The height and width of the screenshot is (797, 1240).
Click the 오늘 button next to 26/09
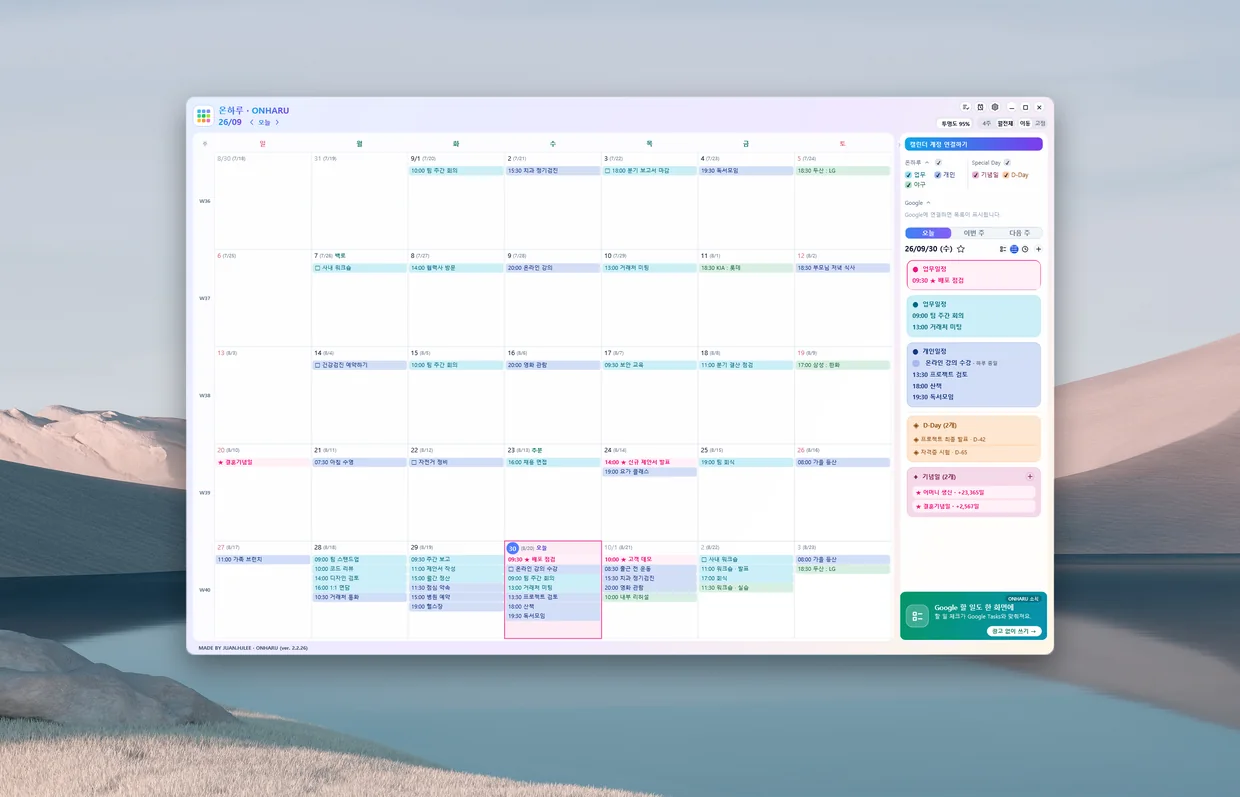click(264, 123)
